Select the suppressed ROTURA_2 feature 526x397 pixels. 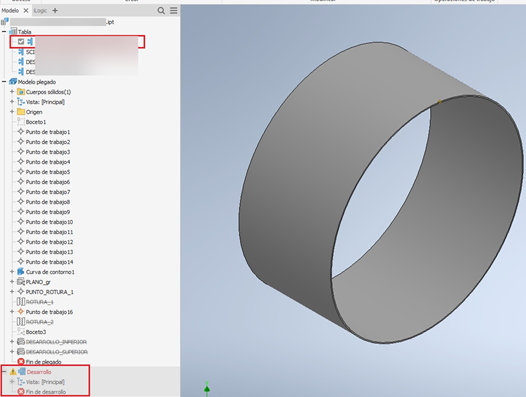pos(40,322)
